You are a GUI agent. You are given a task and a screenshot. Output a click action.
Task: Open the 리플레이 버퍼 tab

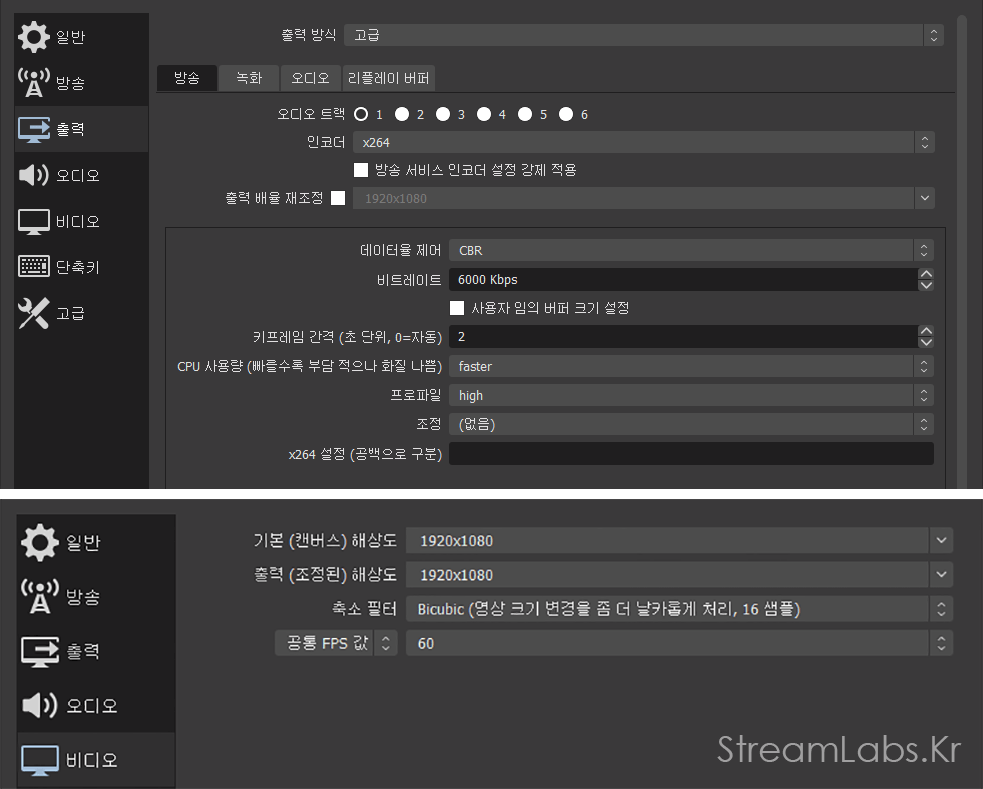pyautogui.click(x=388, y=78)
